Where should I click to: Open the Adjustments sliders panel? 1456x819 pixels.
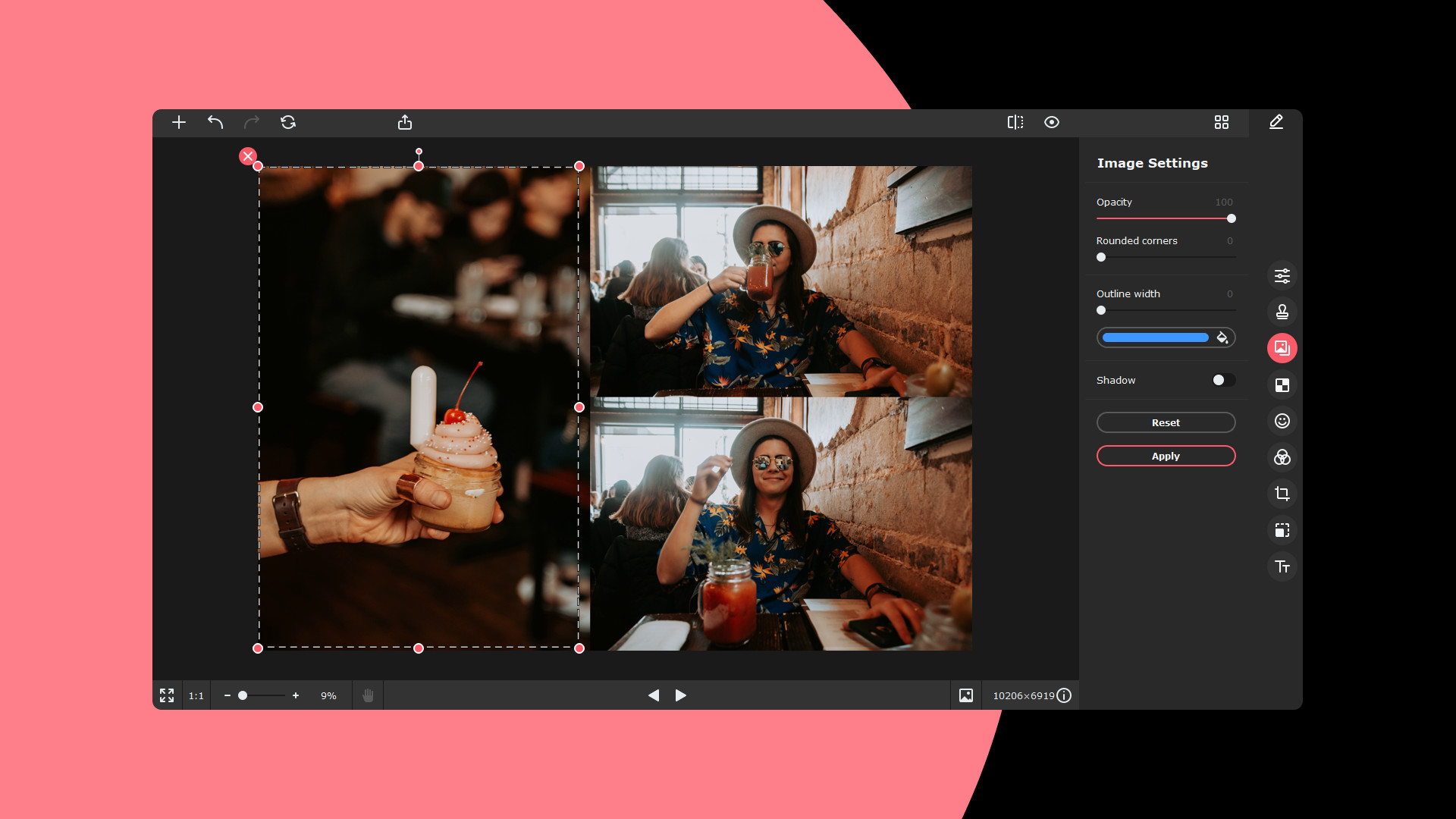[1282, 275]
